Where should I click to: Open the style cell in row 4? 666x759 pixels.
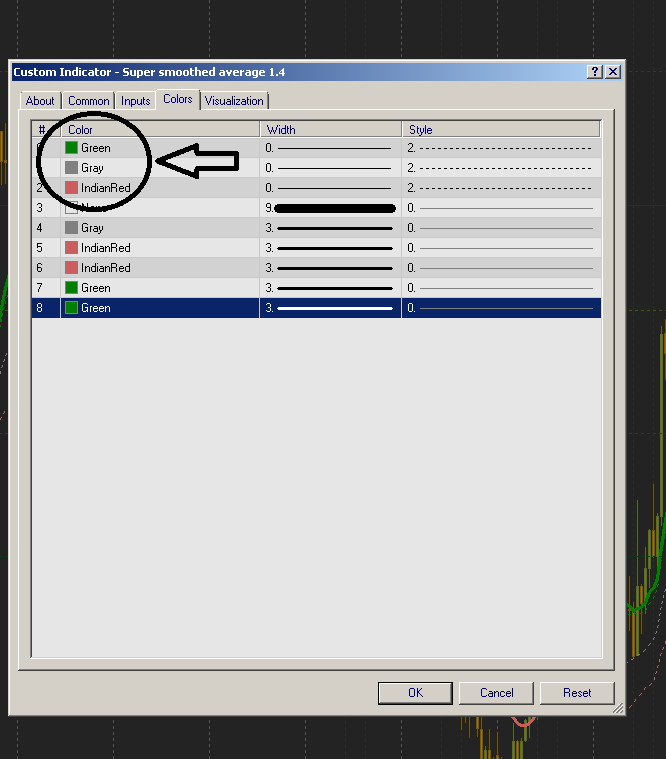502,228
